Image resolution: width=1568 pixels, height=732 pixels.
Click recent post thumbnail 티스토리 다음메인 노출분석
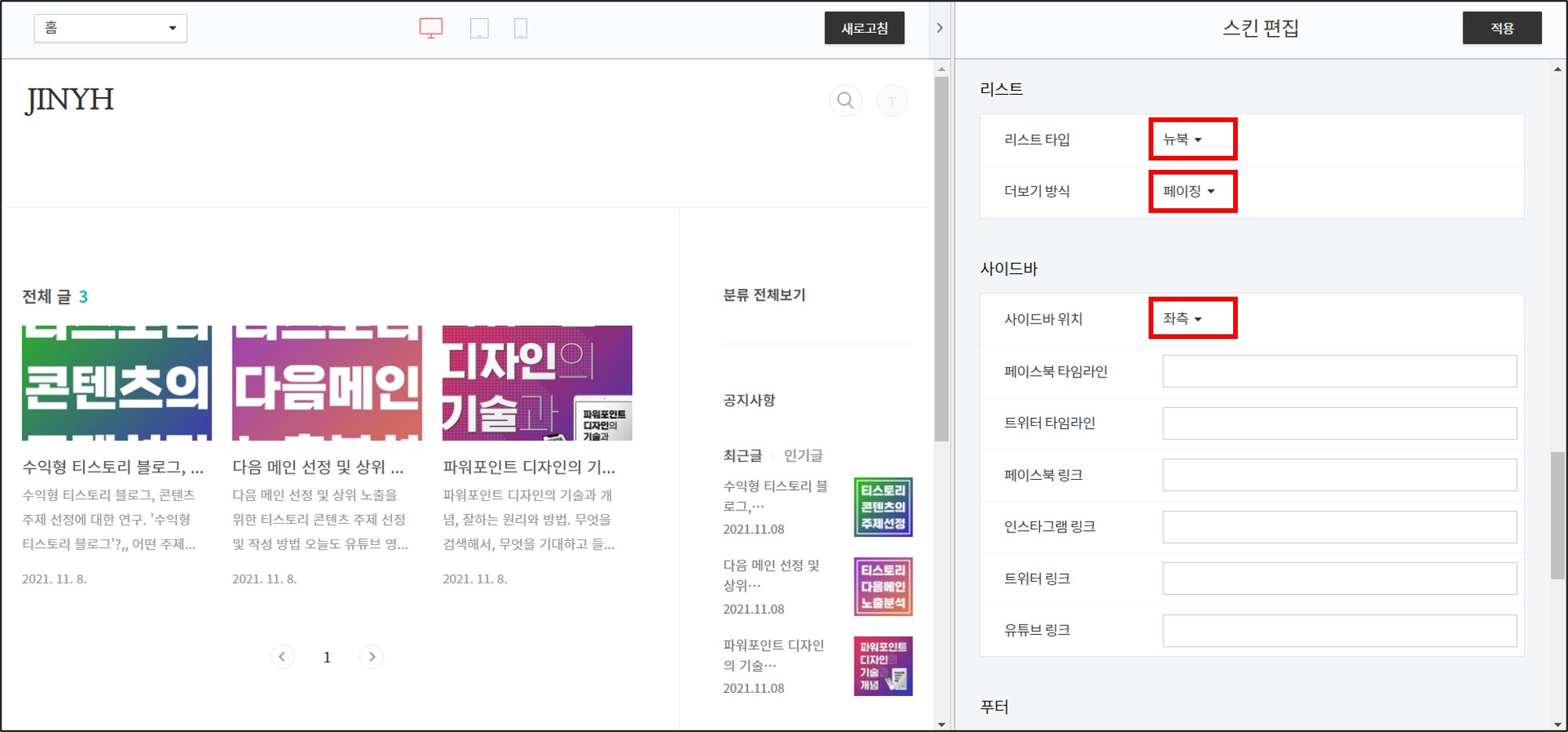tap(883, 587)
